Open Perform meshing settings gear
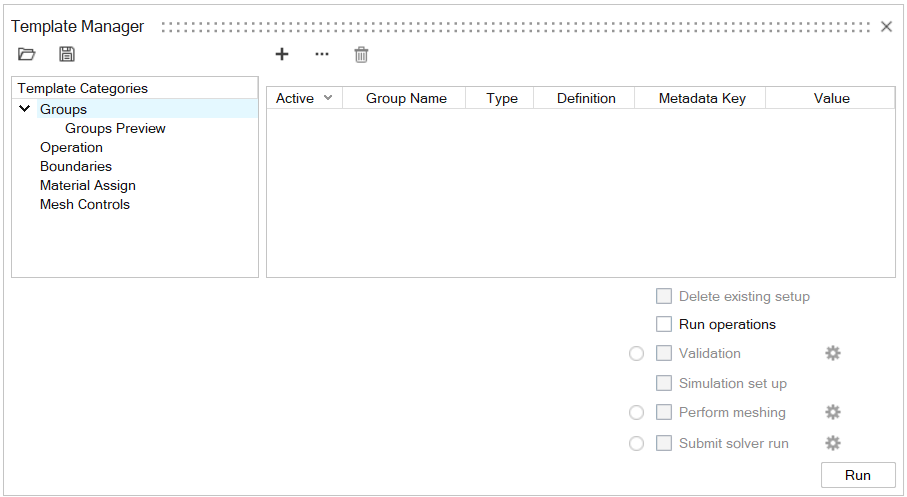Image resolution: width=907 pixels, height=497 pixels. pyautogui.click(x=832, y=412)
